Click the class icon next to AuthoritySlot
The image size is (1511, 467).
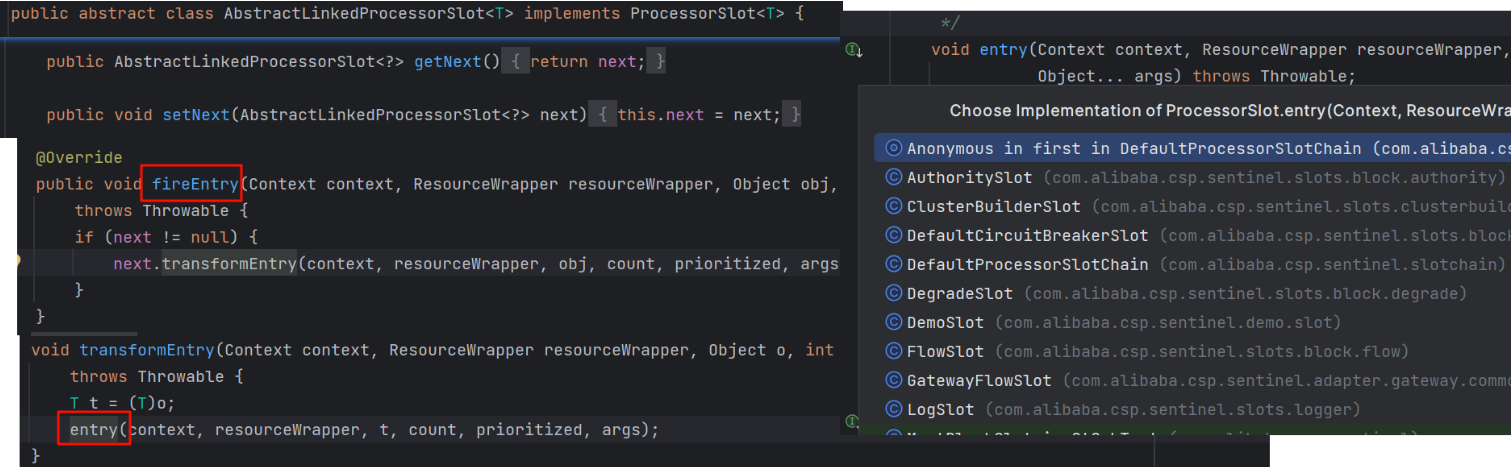pos(894,178)
